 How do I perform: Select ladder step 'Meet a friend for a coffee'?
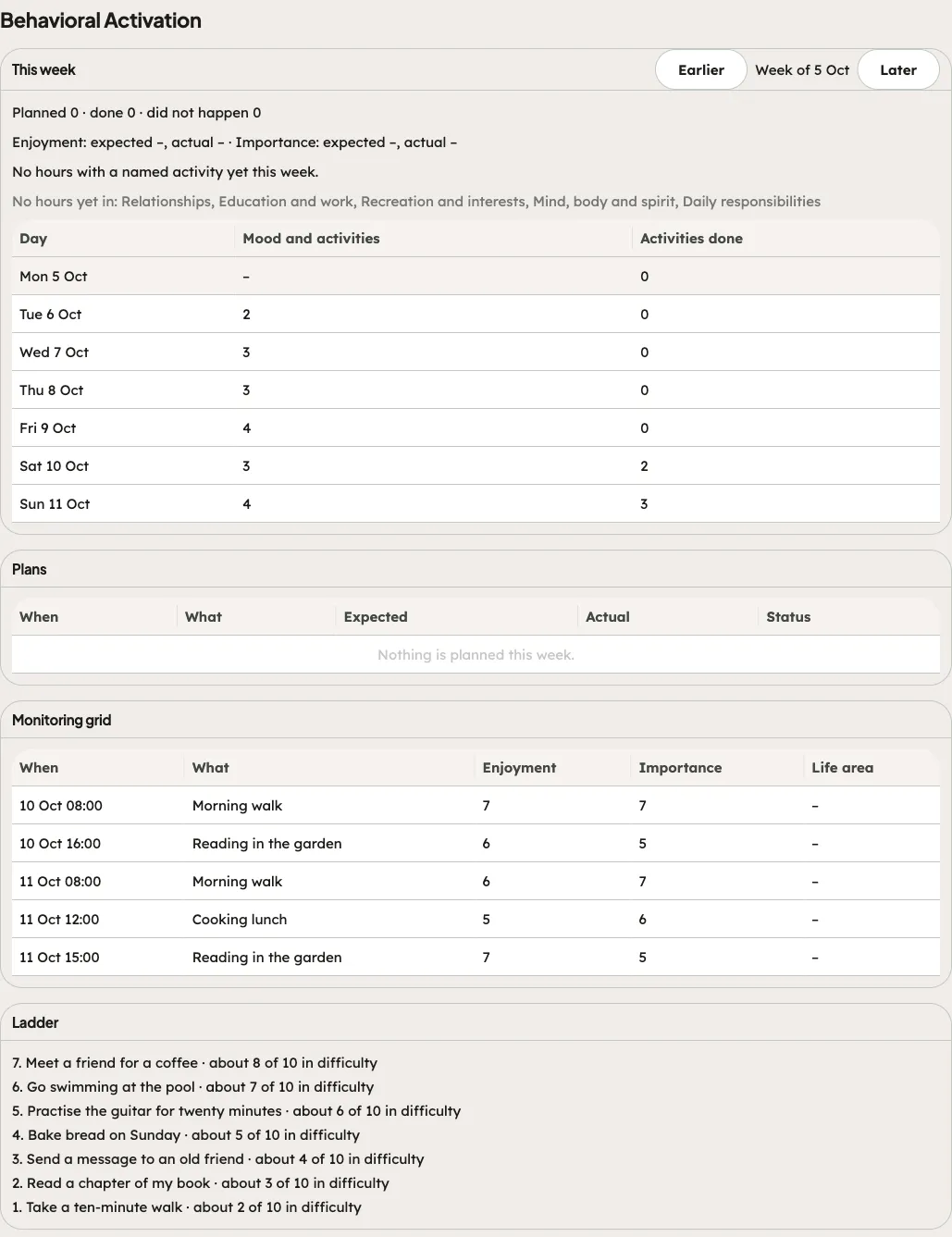(x=194, y=1063)
